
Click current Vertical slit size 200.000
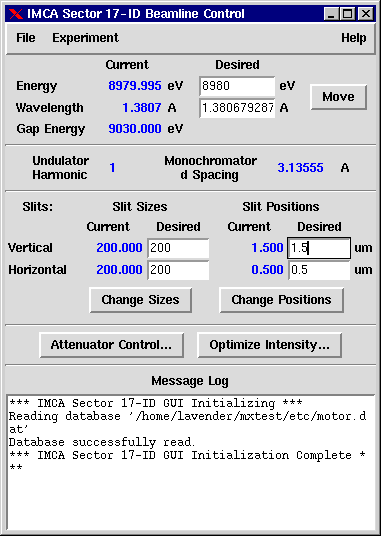pyautogui.click(x=119, y=248)
